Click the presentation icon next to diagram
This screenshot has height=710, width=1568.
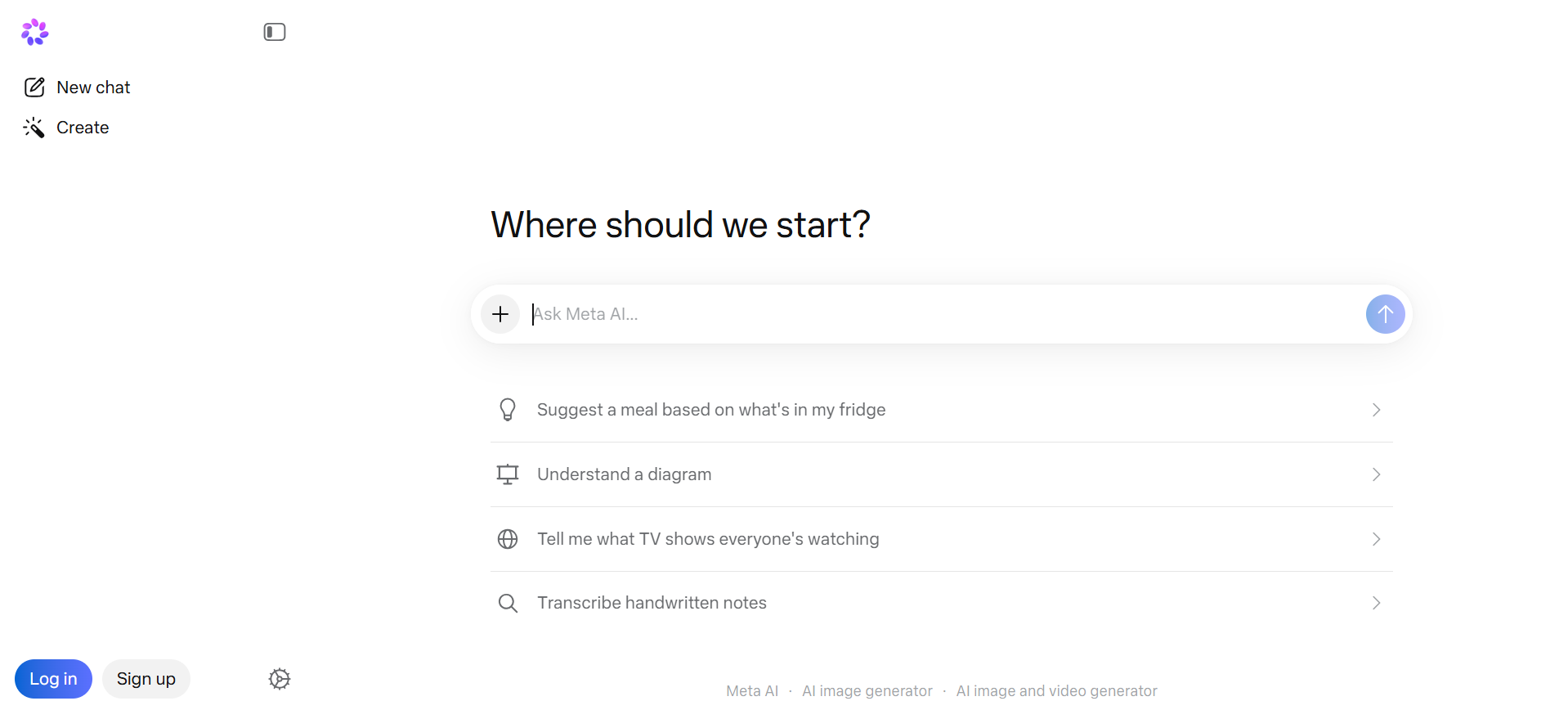pyautogui.click(x=508, y=474)
